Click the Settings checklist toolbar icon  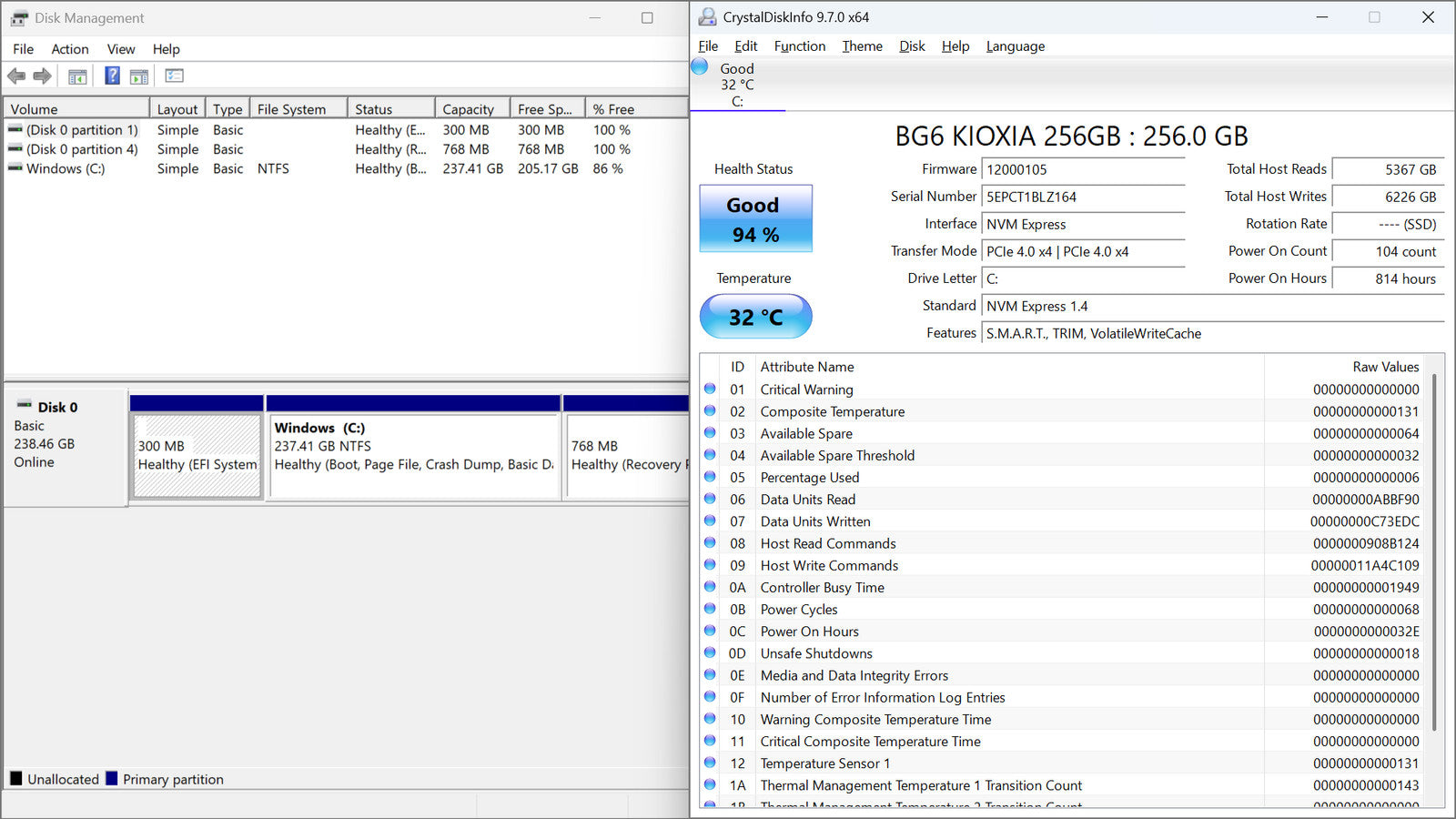174,76
